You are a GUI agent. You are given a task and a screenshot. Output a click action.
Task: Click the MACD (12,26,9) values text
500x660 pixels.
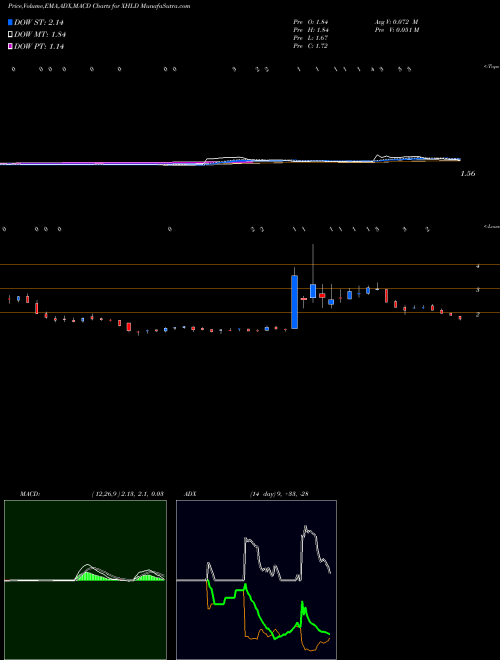[x=127, y=494]
